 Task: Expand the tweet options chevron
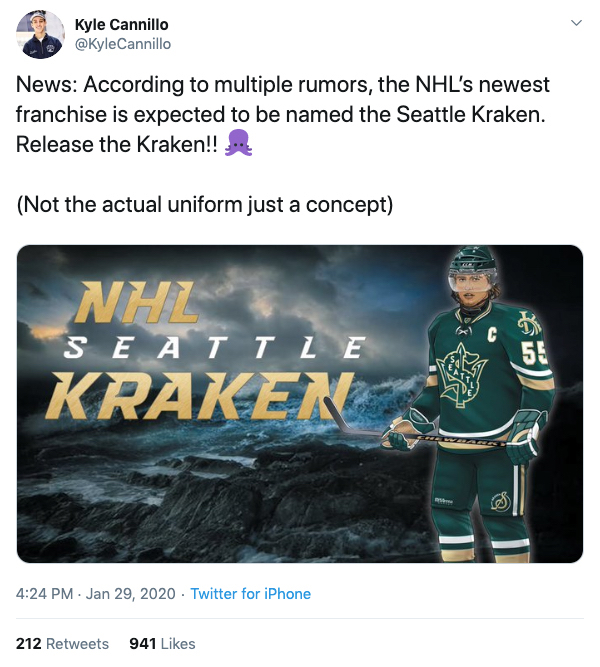click(575, 22)
